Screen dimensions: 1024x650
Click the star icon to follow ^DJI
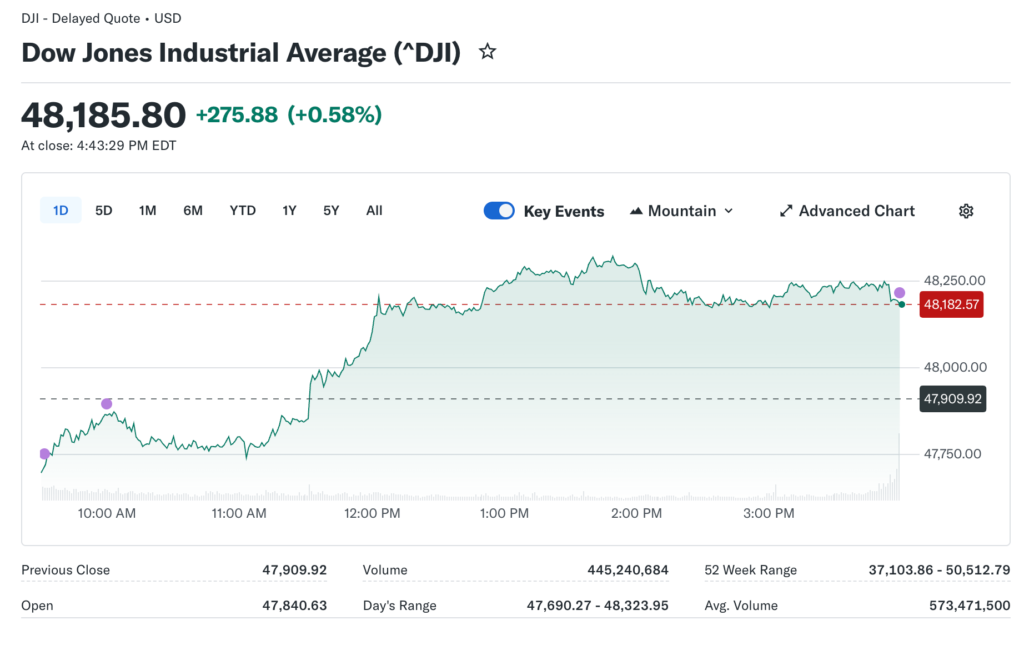point(487,52)
